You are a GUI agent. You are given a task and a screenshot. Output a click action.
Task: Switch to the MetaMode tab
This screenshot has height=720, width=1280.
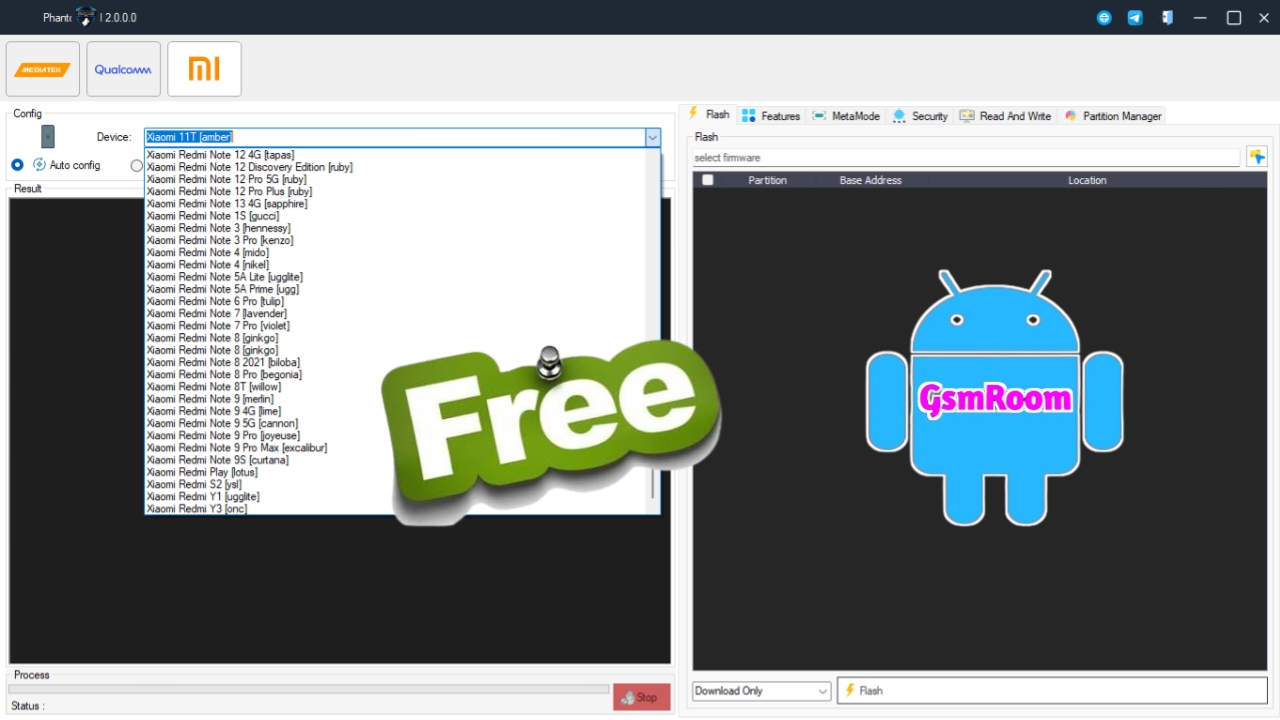tap(846, 116)
